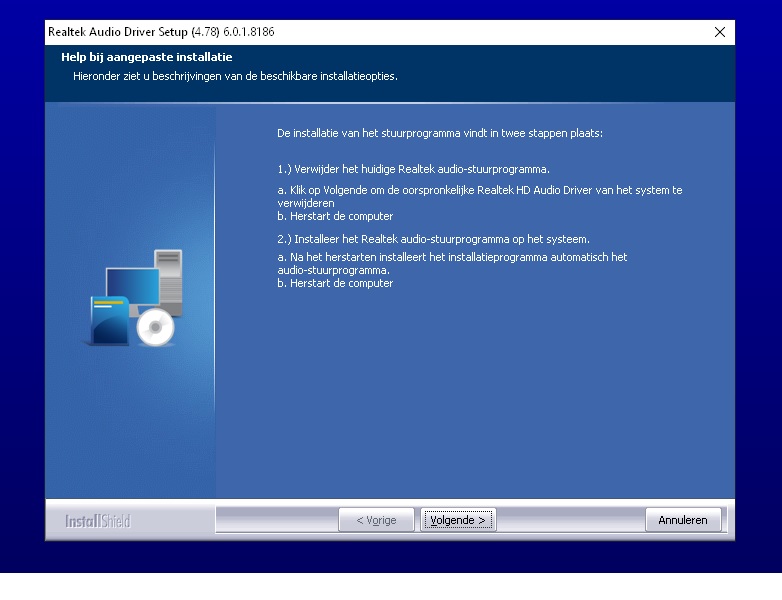Viewport: 782px width, 600px height.
Task: Click step '1.) Verwijder het huidige Realtek audio-stuurprogramma'
Action: pos(413,169)
